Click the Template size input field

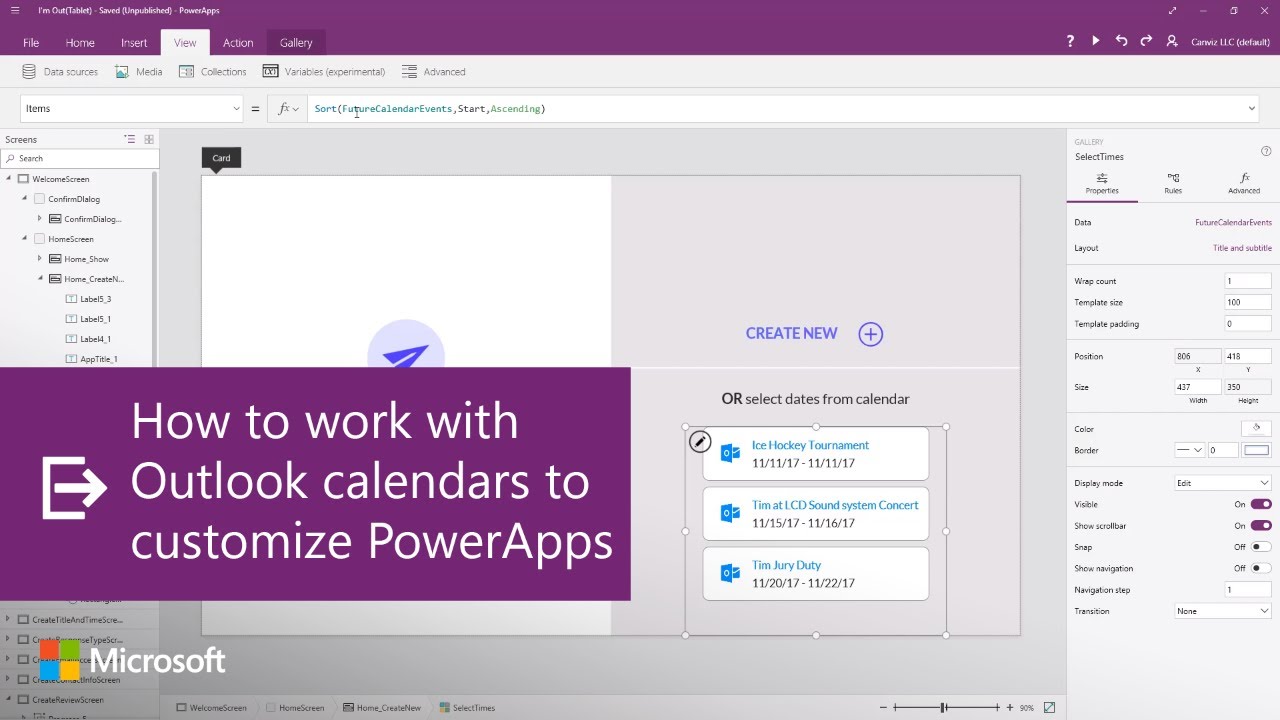click(1248, 302)
